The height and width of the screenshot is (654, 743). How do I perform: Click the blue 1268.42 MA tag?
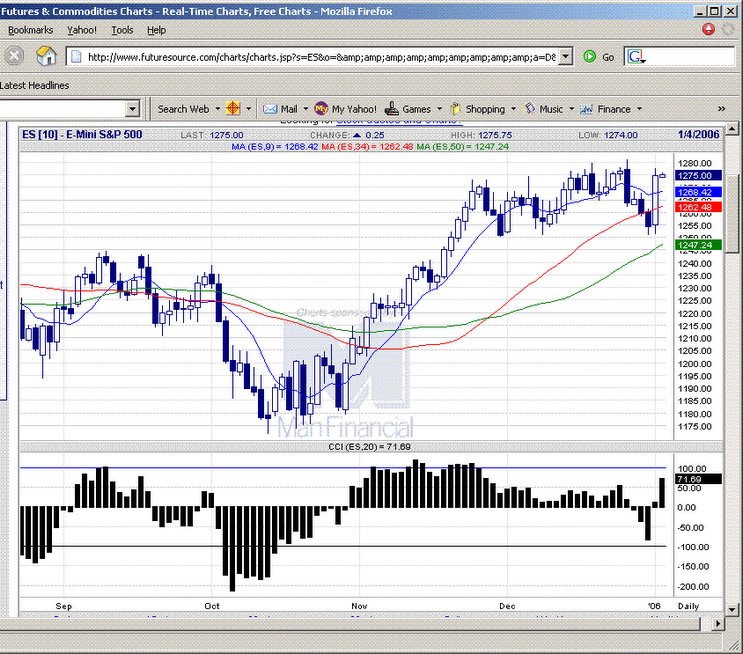click(698, 192)
